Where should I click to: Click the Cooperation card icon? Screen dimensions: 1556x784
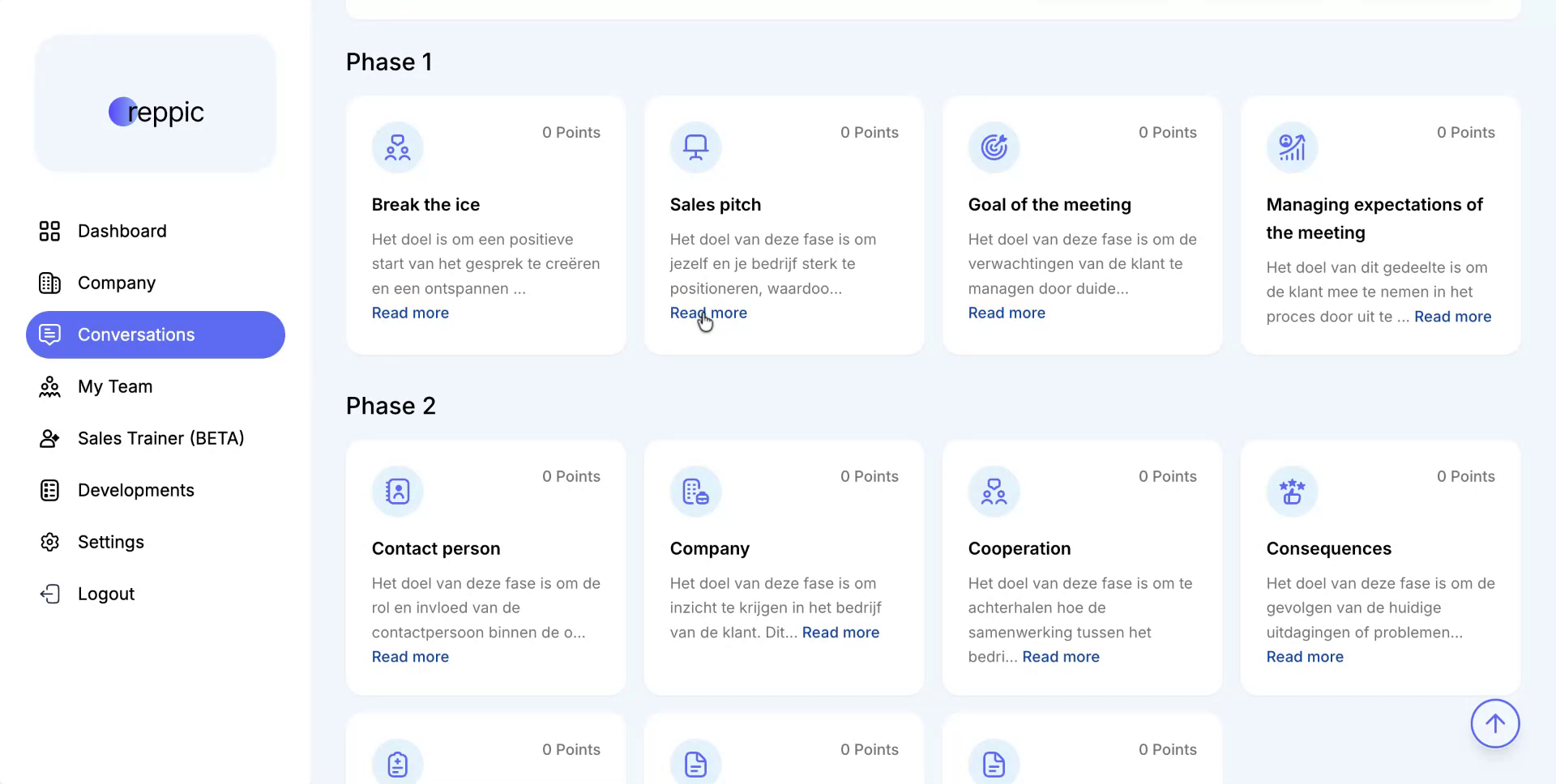994,492
